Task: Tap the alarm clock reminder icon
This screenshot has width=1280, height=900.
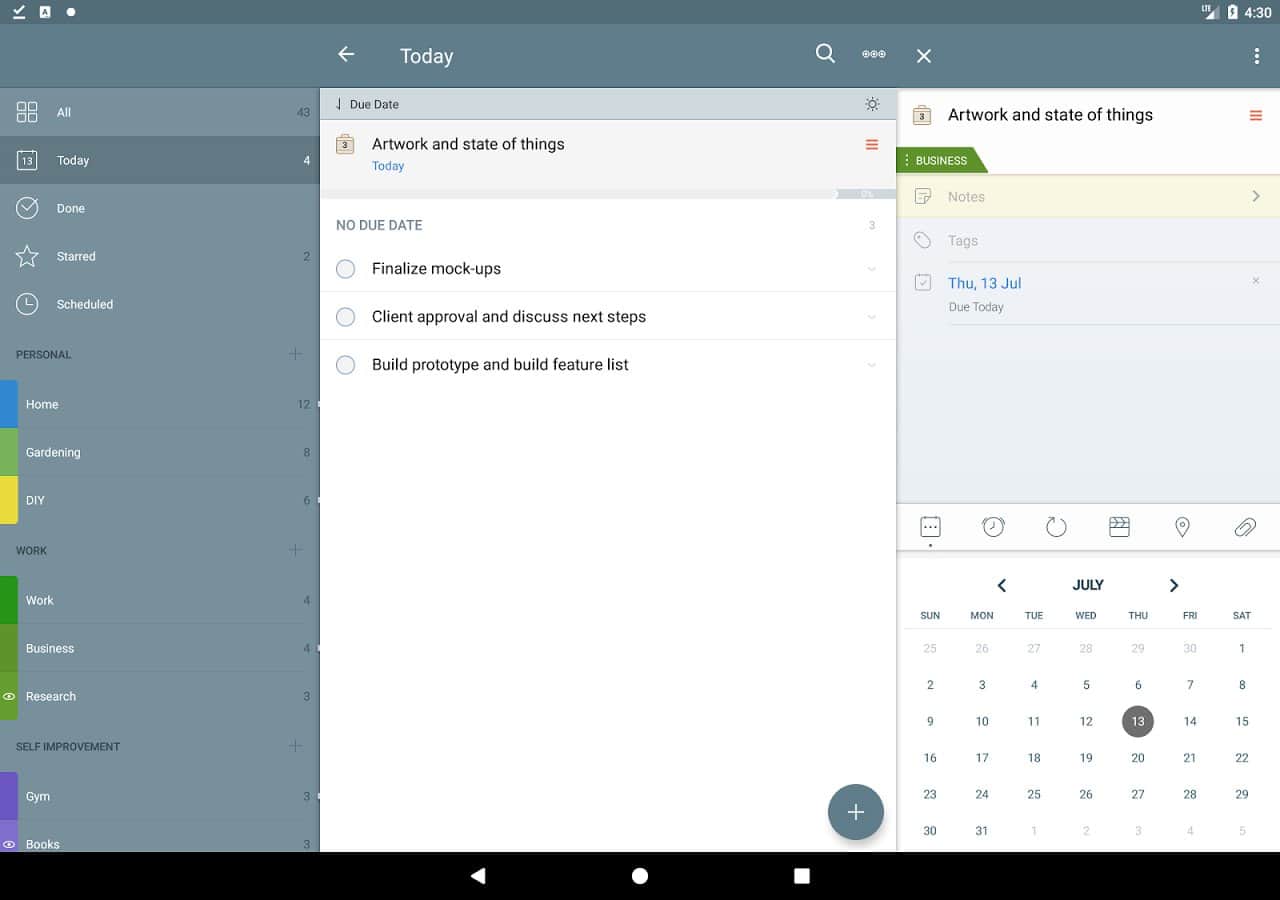Action: click(x=993, y=527)
